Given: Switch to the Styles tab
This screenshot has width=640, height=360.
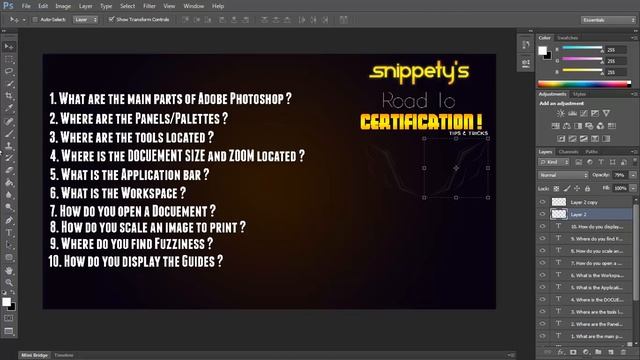Looking at the screenshot, I should [579, 94].
